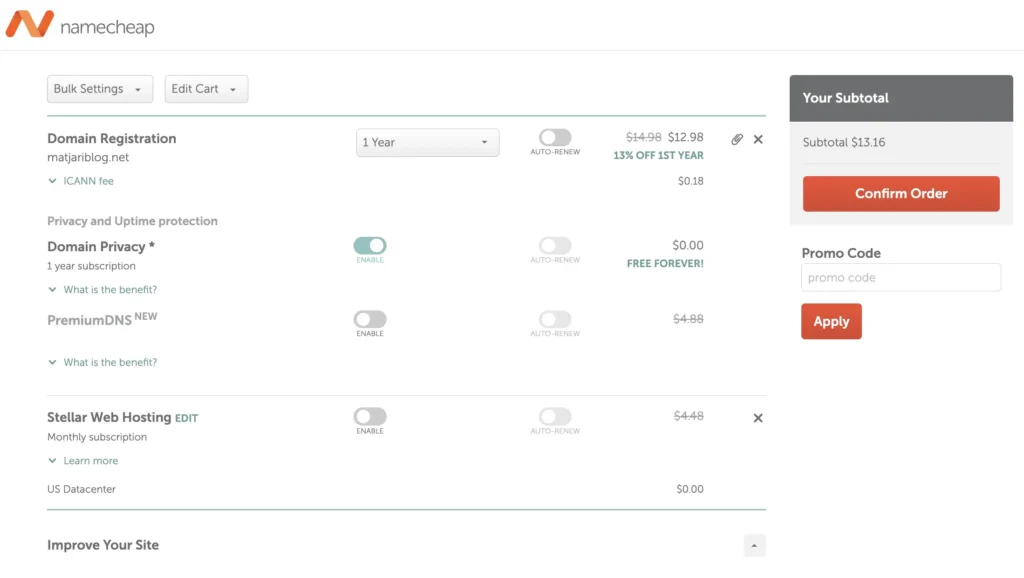Click the Improve Your Site heading

pos(103,545)
